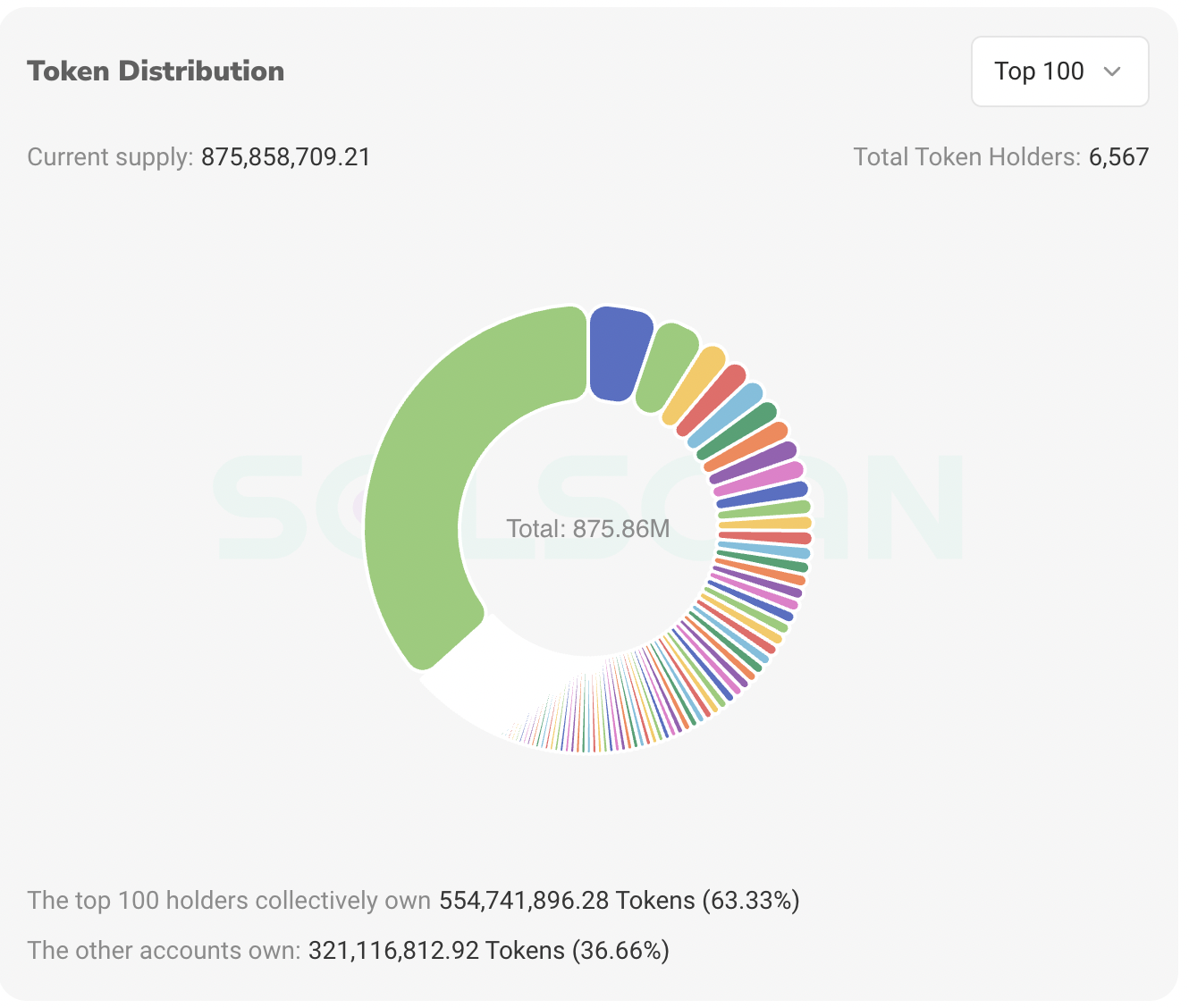Select the Total: 875.86M center label
The width and height of the screenshot is (1189, 1008).
[x=589, y=528]
